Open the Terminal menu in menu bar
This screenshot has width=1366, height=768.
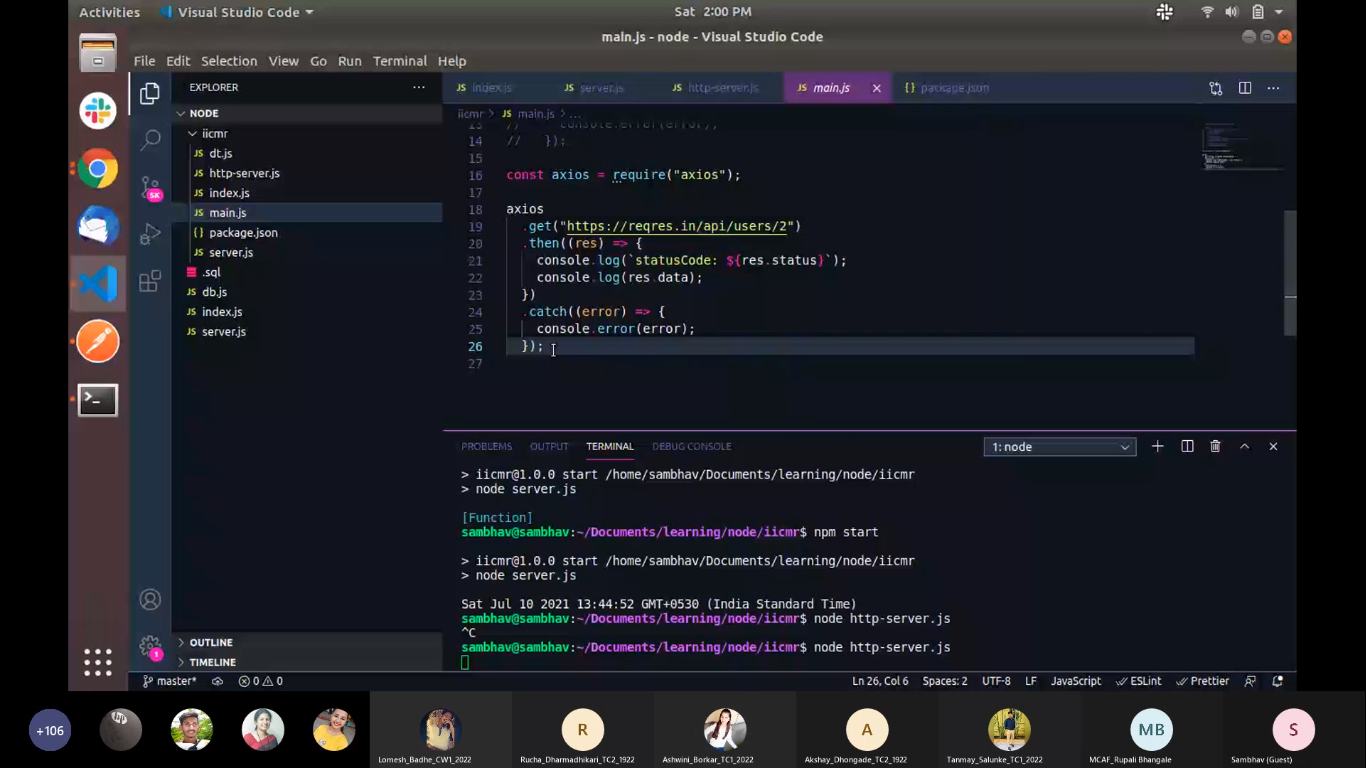tap(399, 61)
